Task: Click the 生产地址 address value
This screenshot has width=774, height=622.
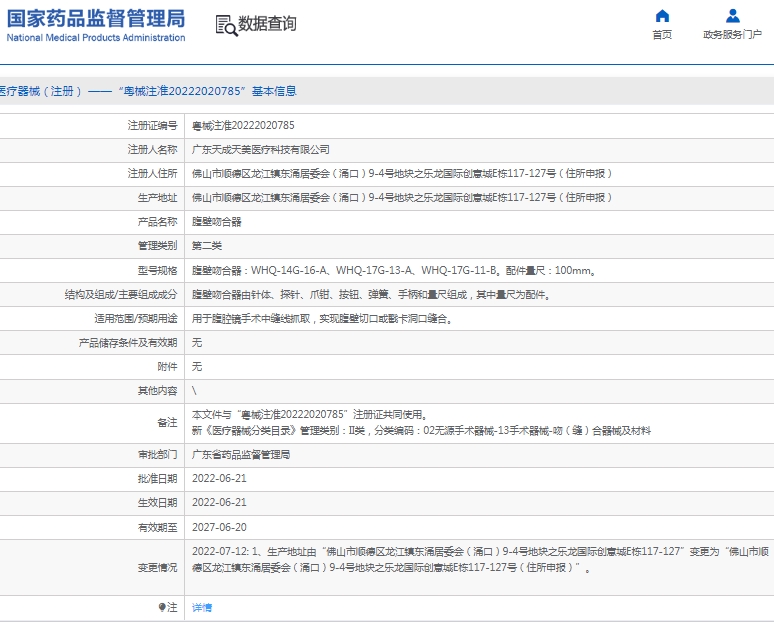Action: tap(402, 197)
